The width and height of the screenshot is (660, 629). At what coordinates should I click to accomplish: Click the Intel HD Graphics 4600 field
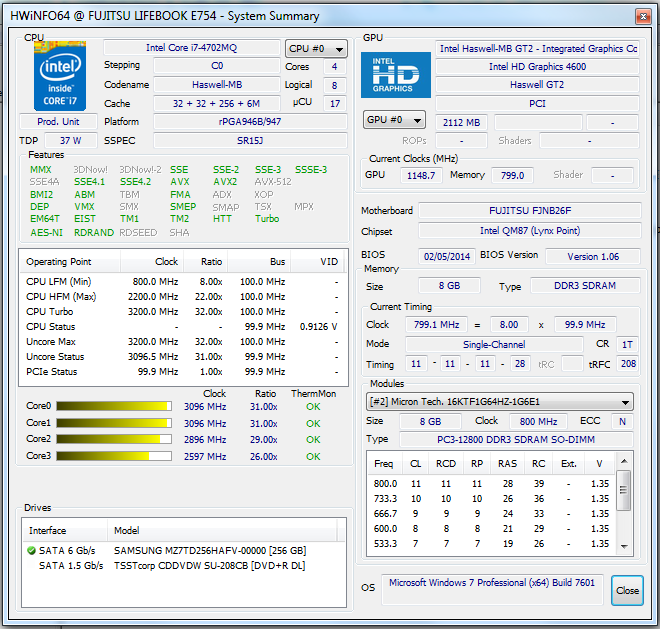537,67
